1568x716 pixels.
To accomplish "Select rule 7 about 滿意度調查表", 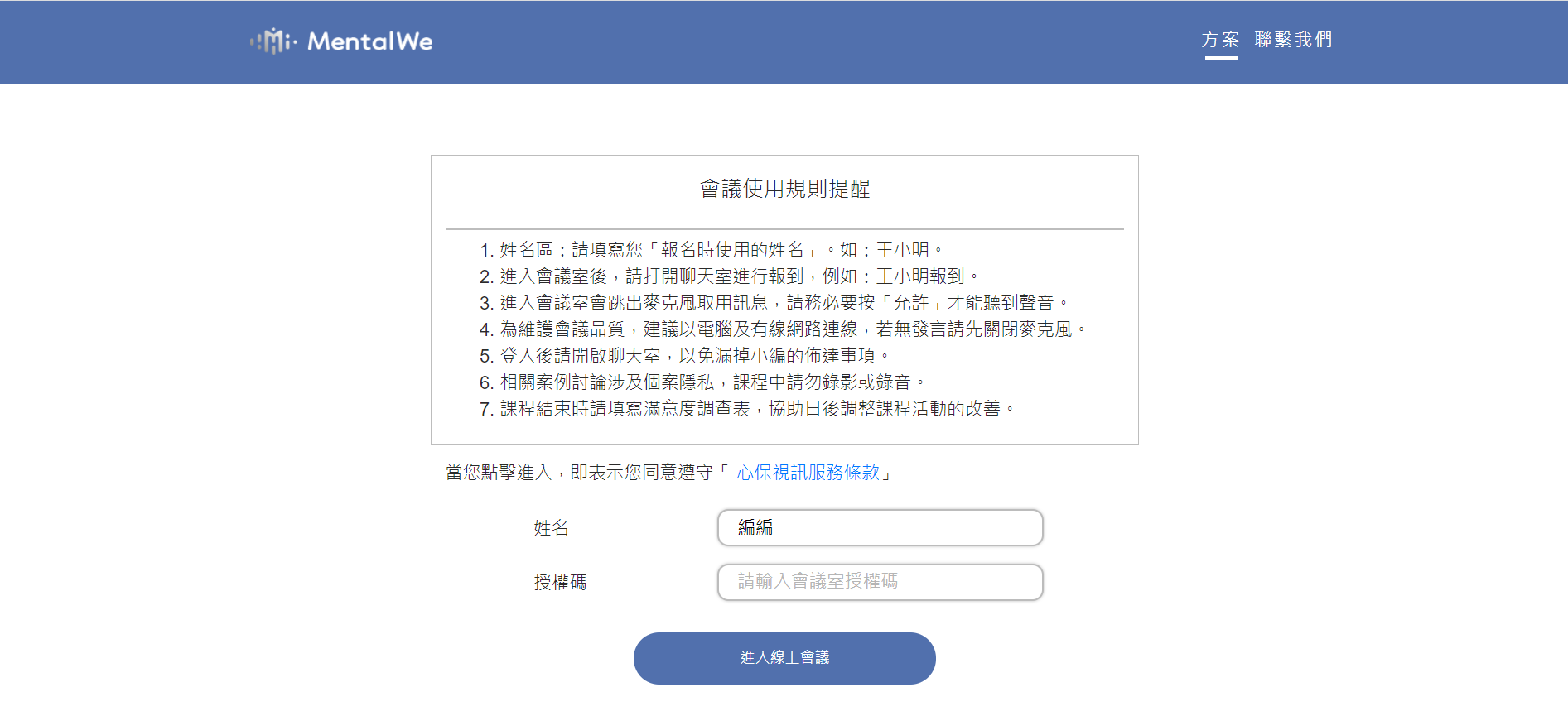I will [x=747, y=409].
